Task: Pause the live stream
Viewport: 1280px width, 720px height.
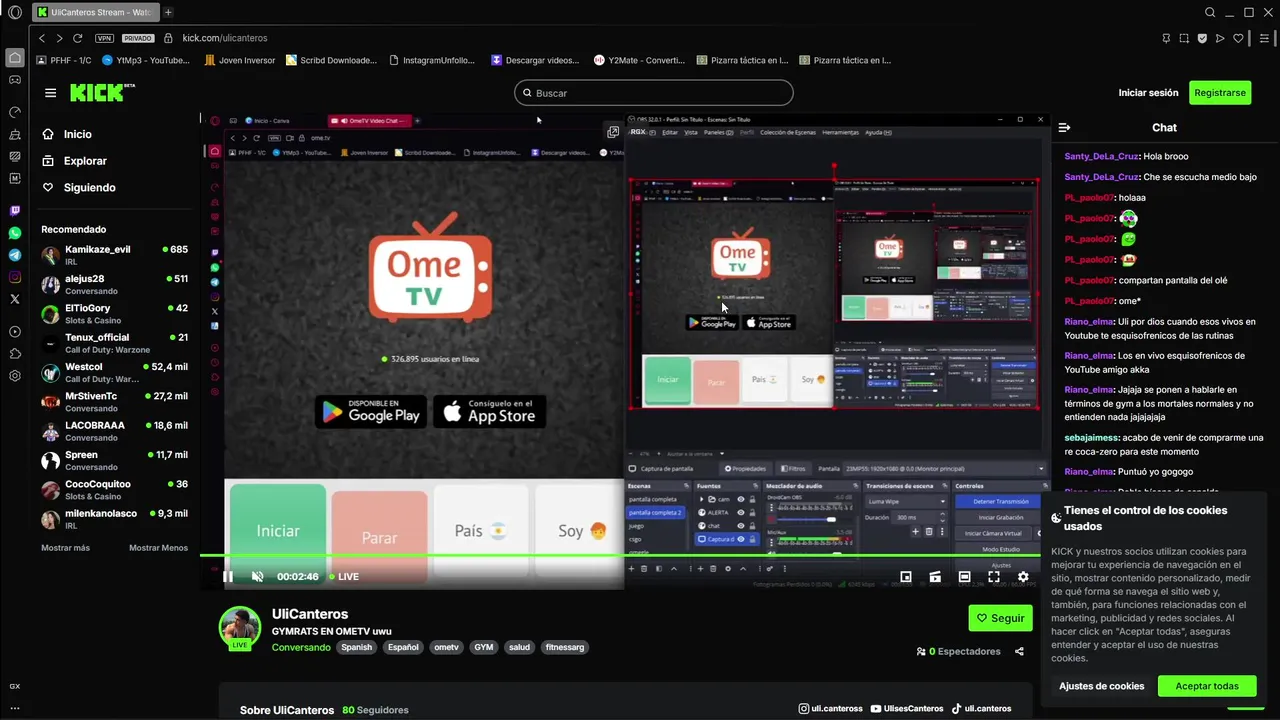Action: (228, 576)
